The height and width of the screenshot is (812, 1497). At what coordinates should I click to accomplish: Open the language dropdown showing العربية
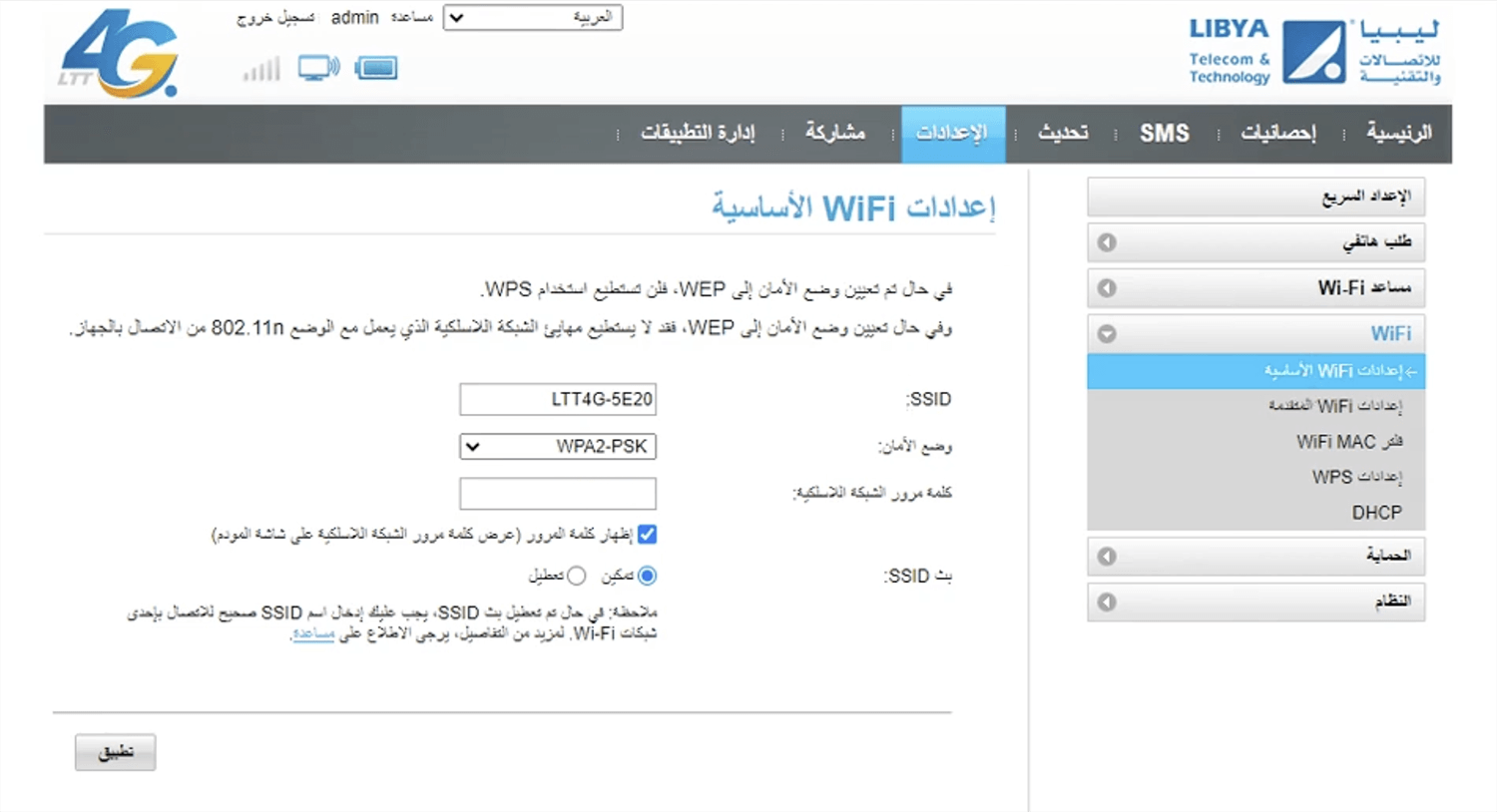[533, 18]
